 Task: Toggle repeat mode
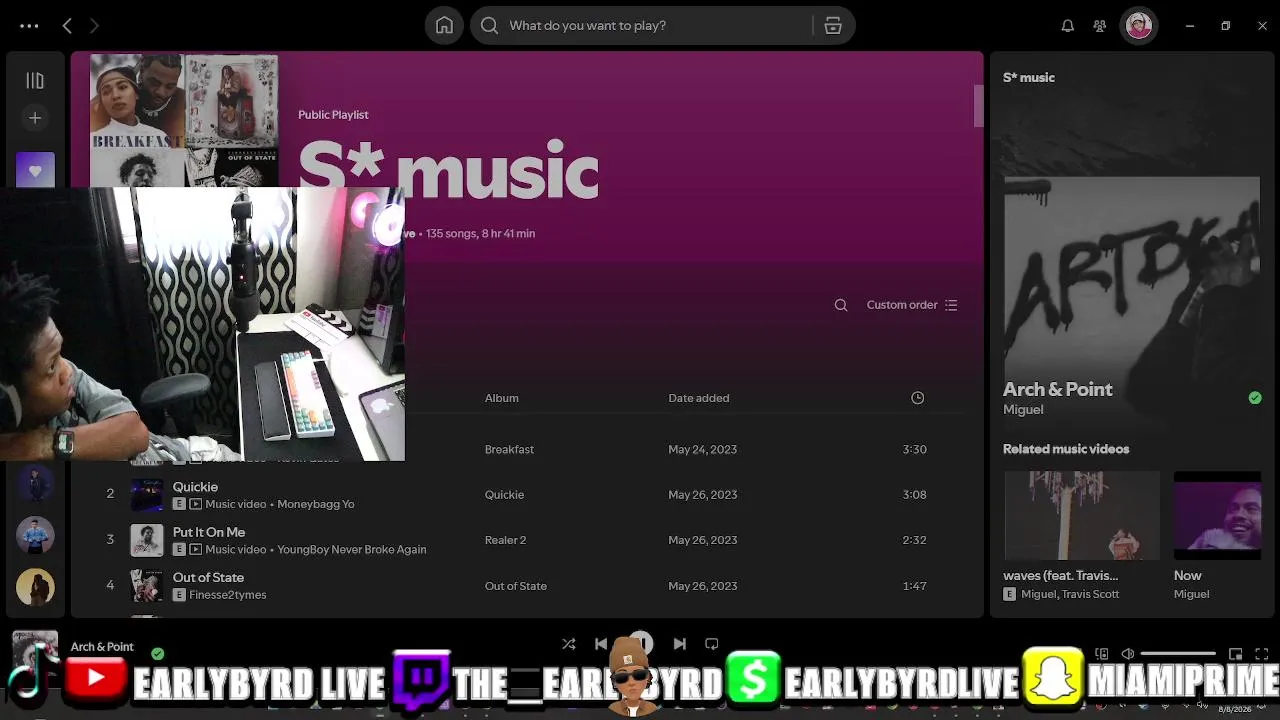click(712, 644)
